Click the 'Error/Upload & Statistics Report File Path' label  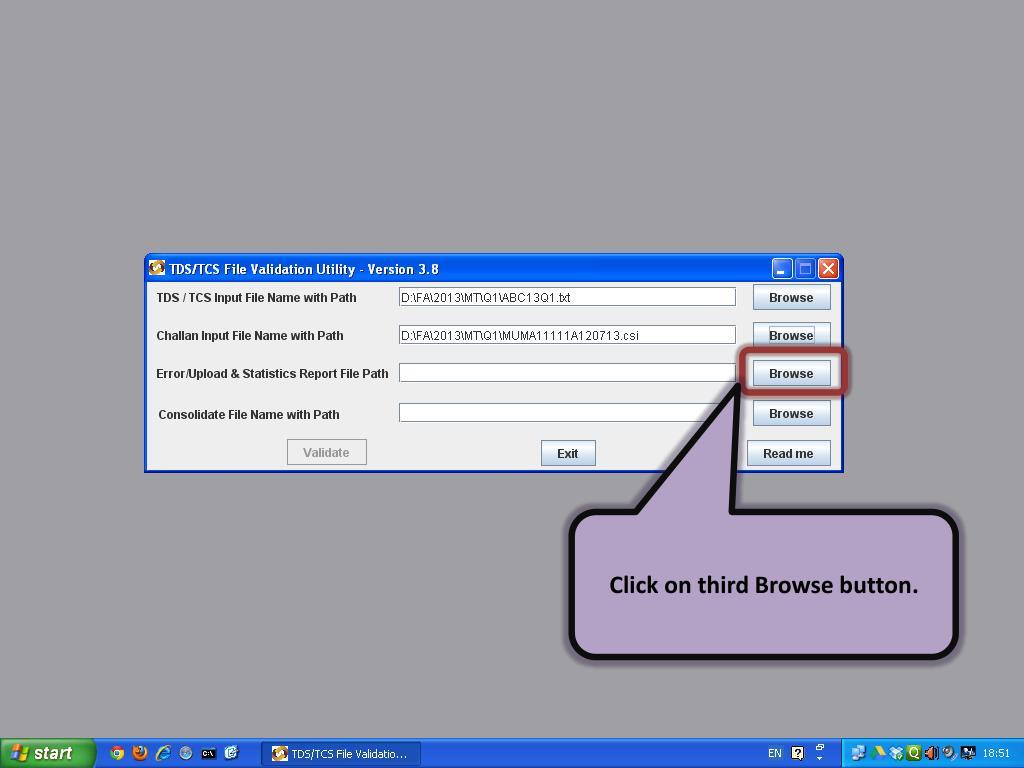click(x=272, y=374)
